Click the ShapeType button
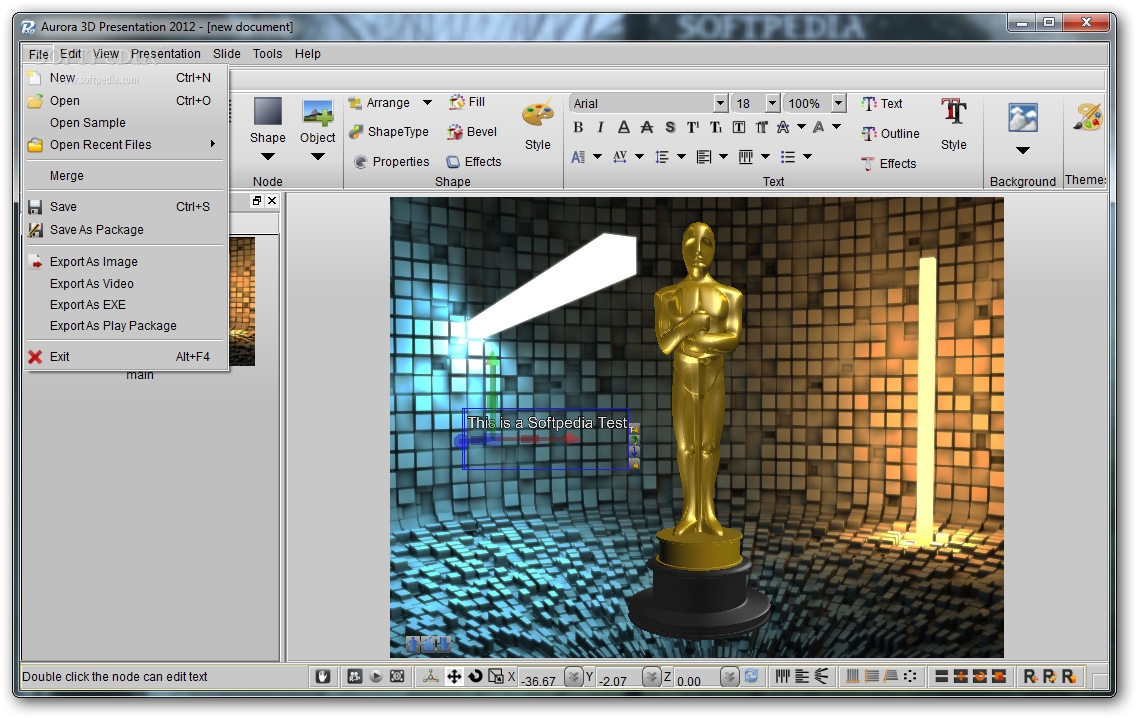Screen dimensions: 1137x718 [x=389, y=131]
